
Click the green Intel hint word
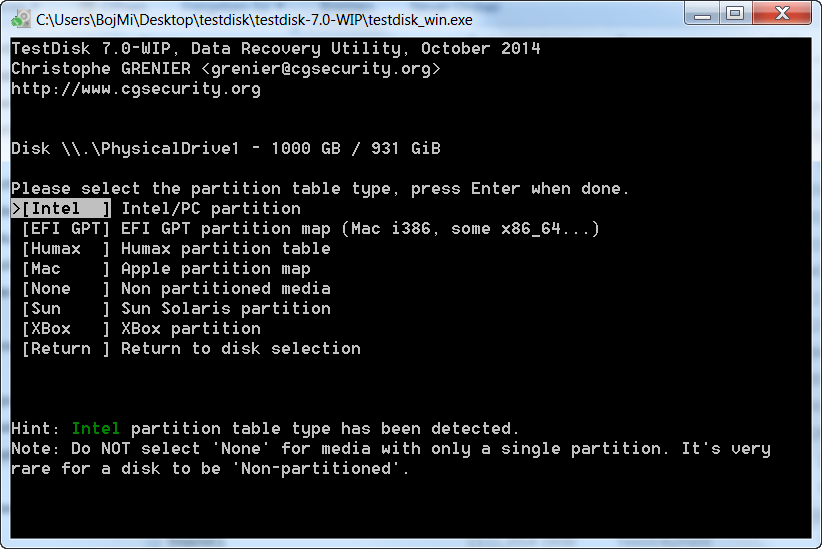pyautogui.click(x=96, y=428)
